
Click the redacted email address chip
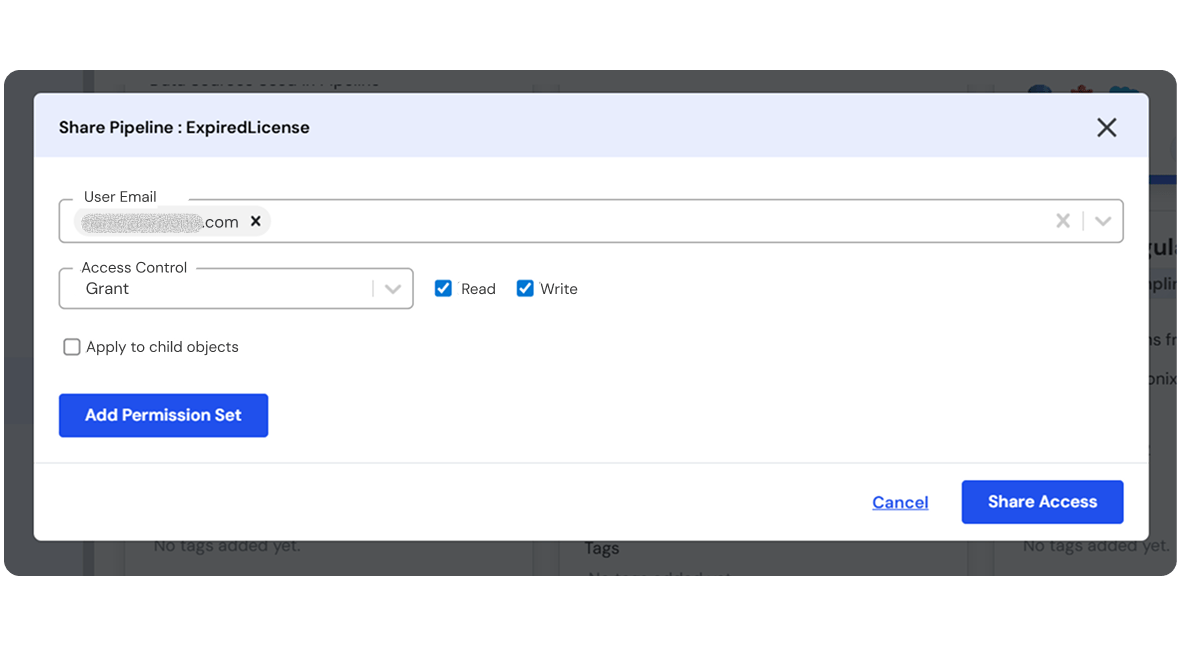(x=160, y=221)
